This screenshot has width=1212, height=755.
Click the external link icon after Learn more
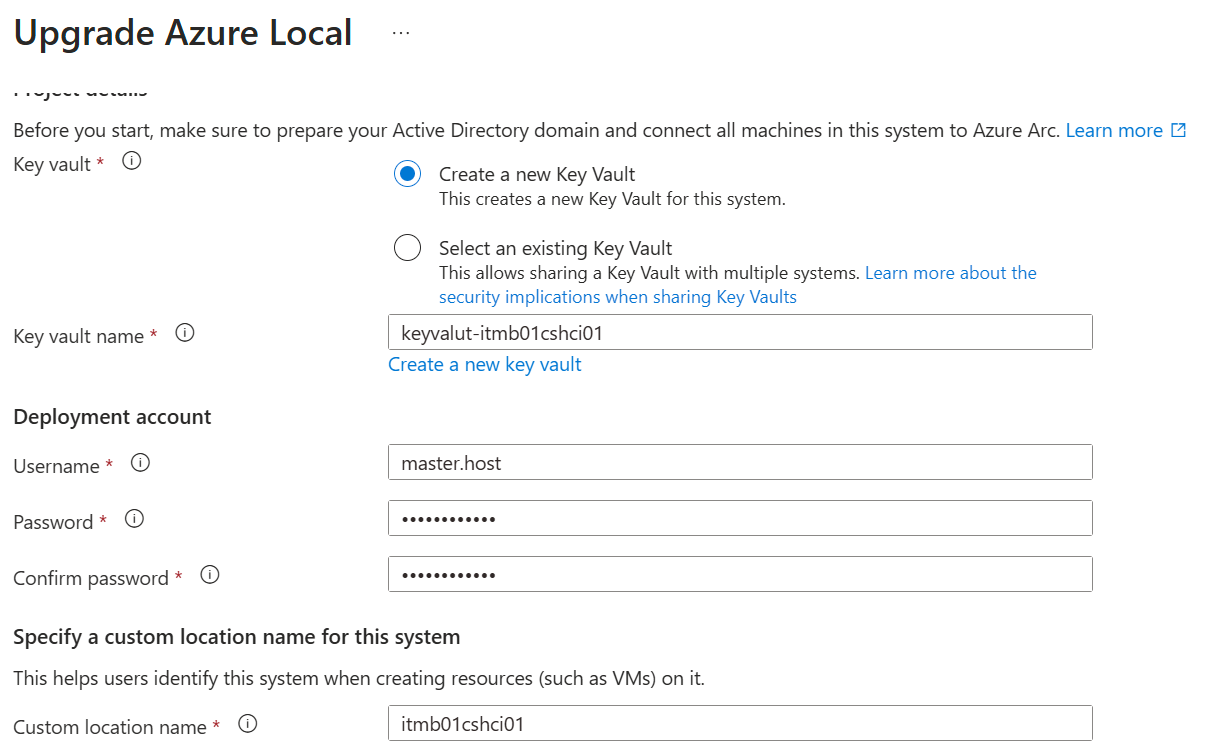[1179, 130]
